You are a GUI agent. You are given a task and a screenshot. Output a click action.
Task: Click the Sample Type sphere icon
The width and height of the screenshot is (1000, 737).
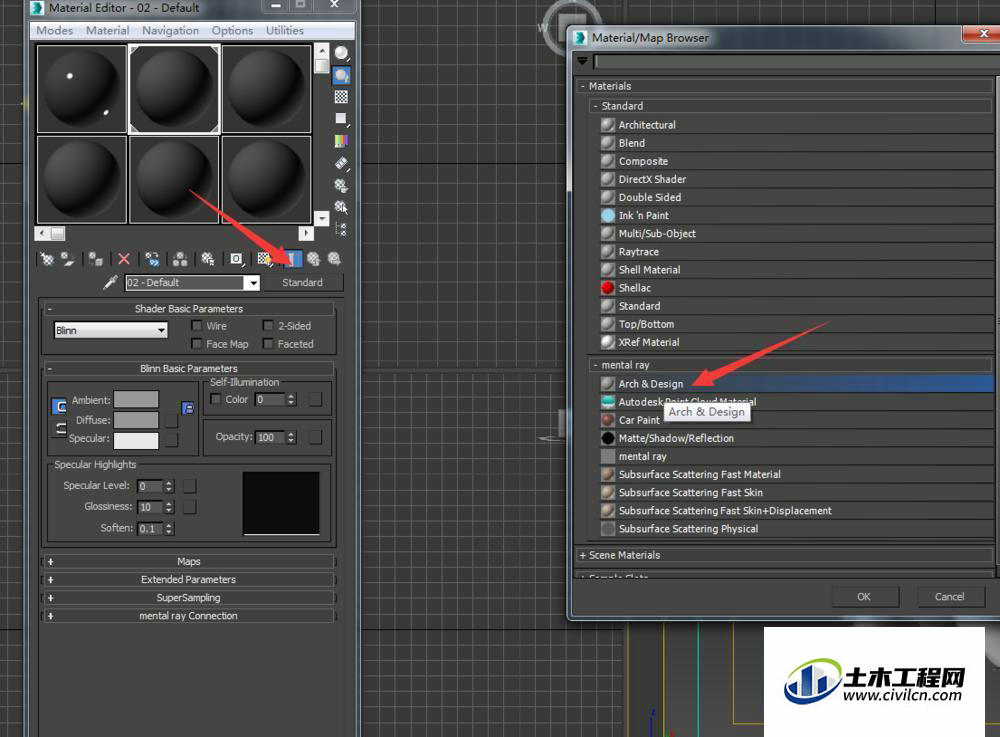pos(342,53)
